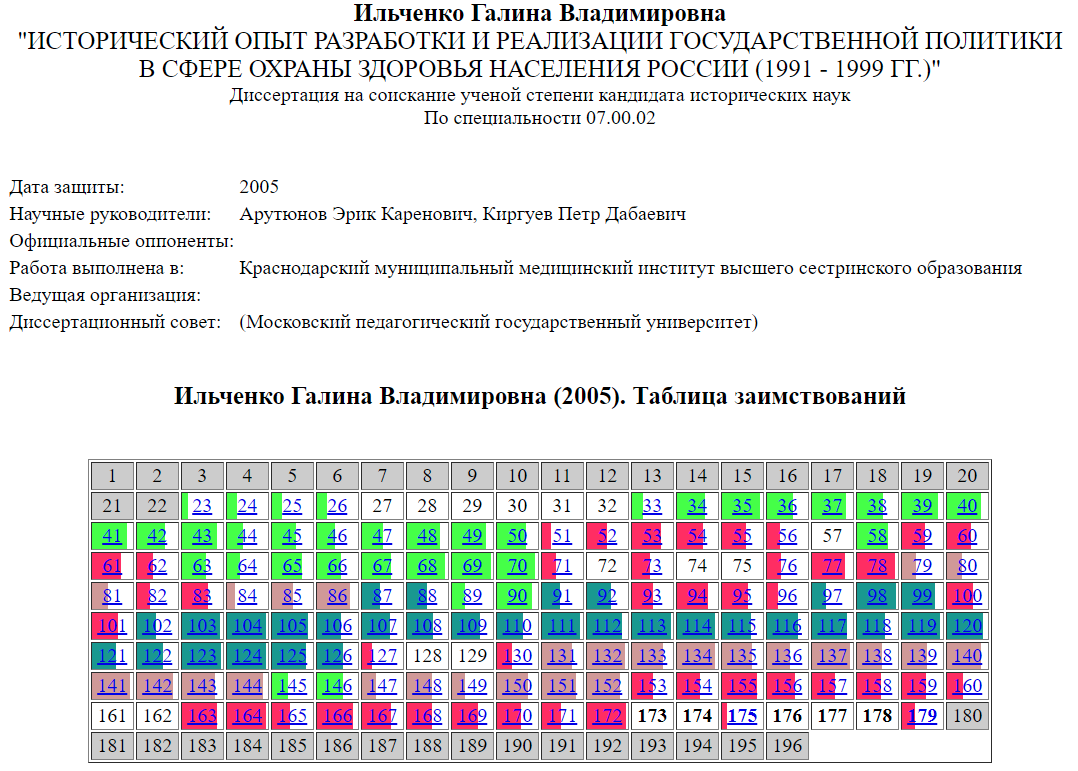Open page 172 link

click(607, 716)
